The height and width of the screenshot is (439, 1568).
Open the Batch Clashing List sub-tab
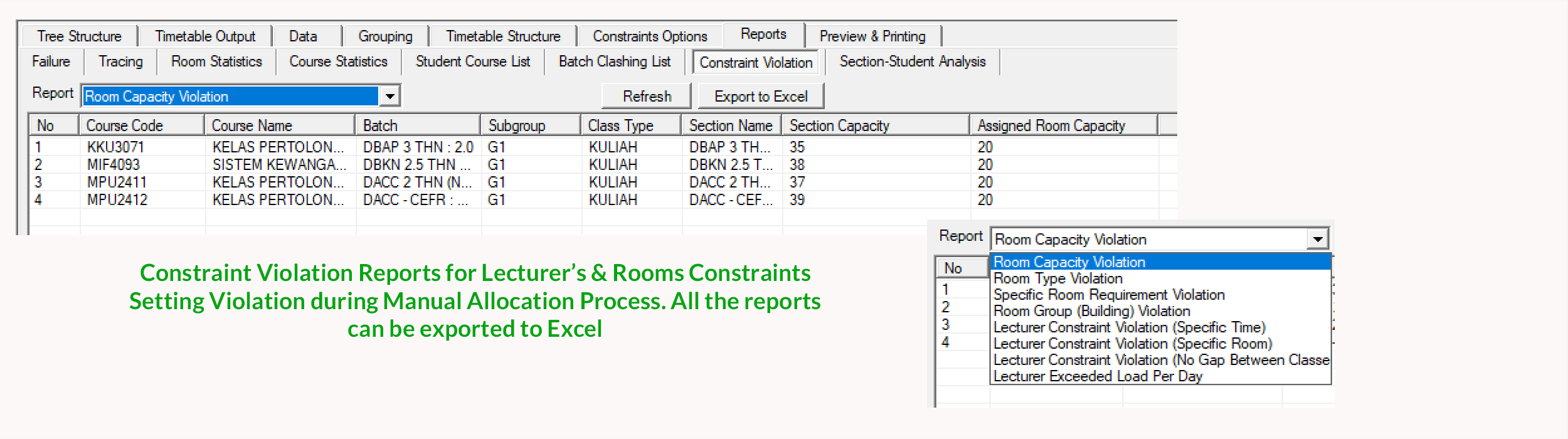tap(614, 61)
